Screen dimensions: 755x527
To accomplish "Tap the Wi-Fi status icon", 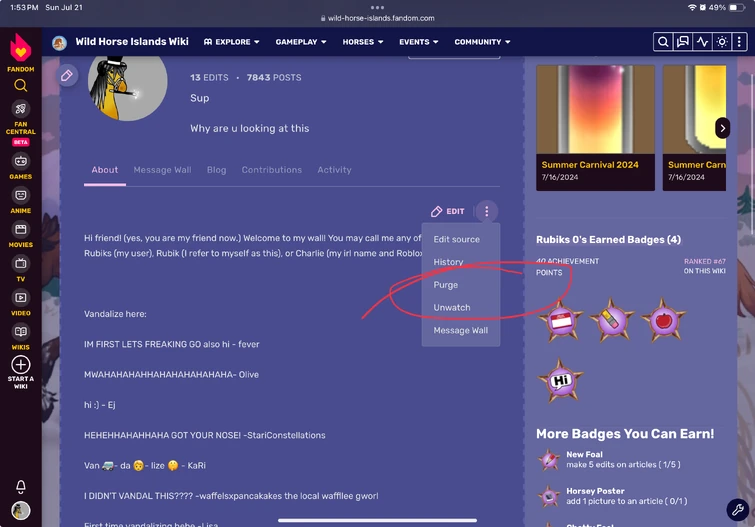I will (x=692, y=8).
